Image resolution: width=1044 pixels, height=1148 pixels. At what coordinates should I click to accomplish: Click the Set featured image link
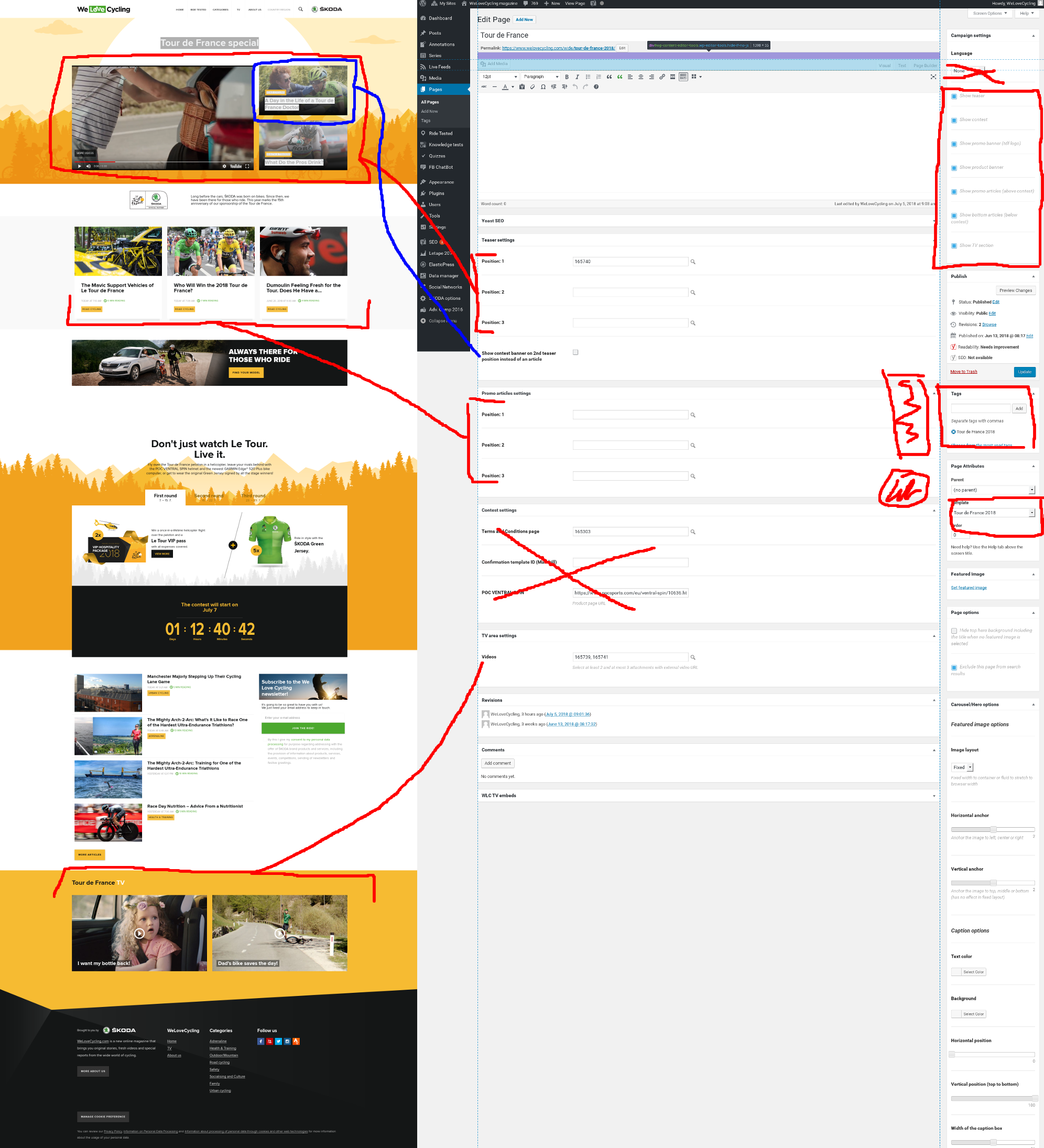969,588
